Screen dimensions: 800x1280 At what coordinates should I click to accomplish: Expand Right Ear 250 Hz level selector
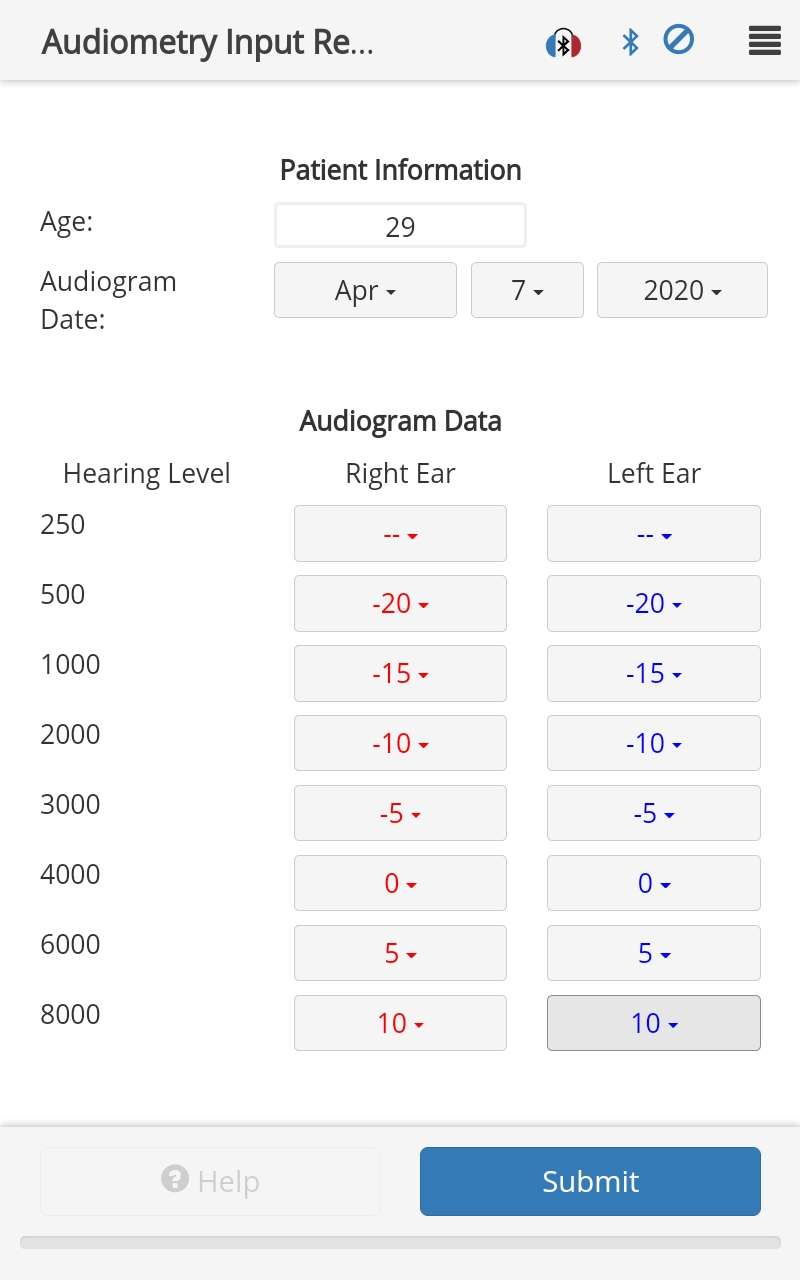[x=400, y=534]
